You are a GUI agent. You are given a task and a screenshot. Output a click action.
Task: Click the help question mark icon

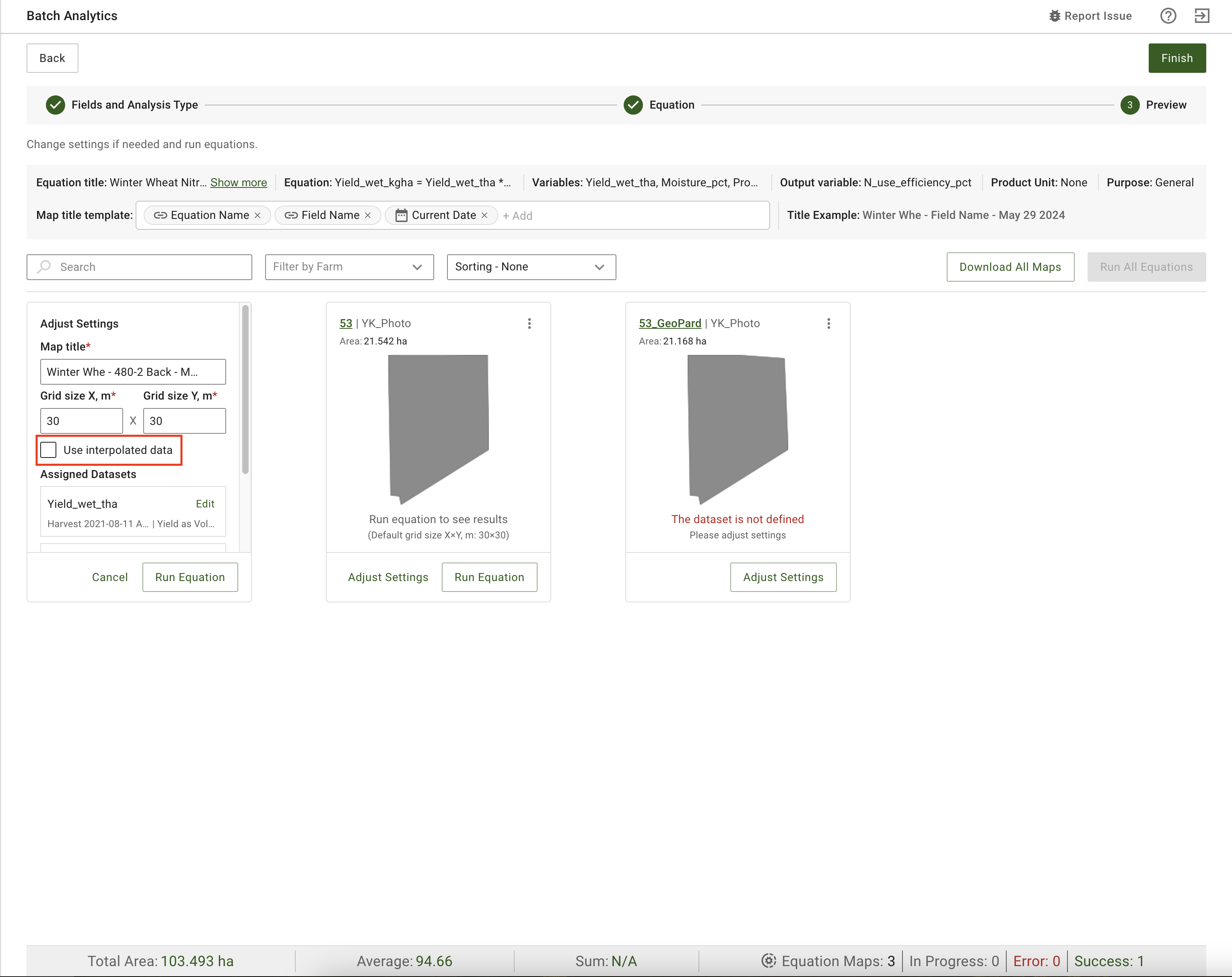tap(1168, 16)
